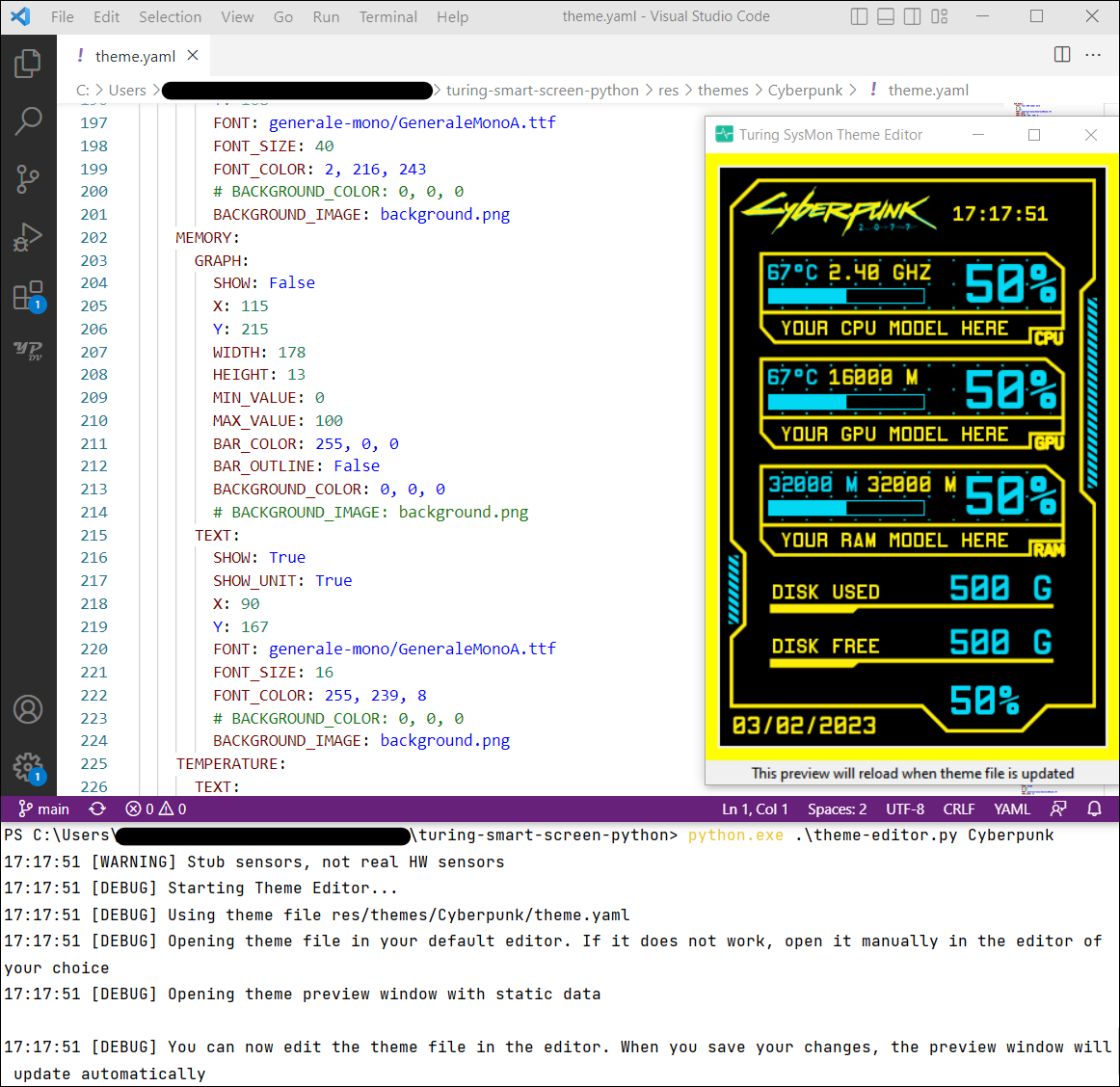
Task: Click the turing-smart-screen-python breadcrumb
Action: tap(542, 90)
